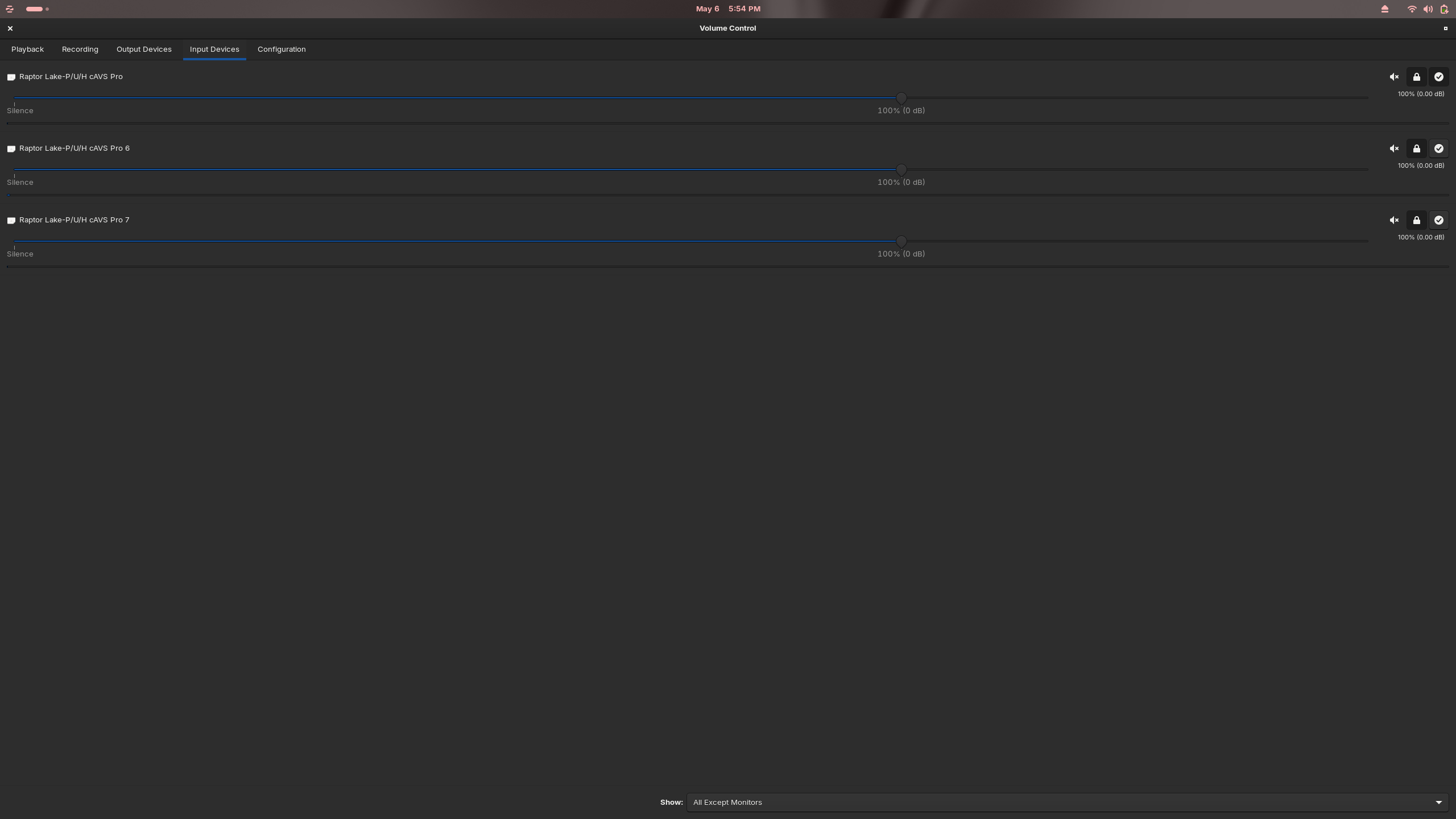Toggle channel lock for cAVS Pro
Image resolution: width=1456 pixels, height=819 pixels.
coord(1417,77)
